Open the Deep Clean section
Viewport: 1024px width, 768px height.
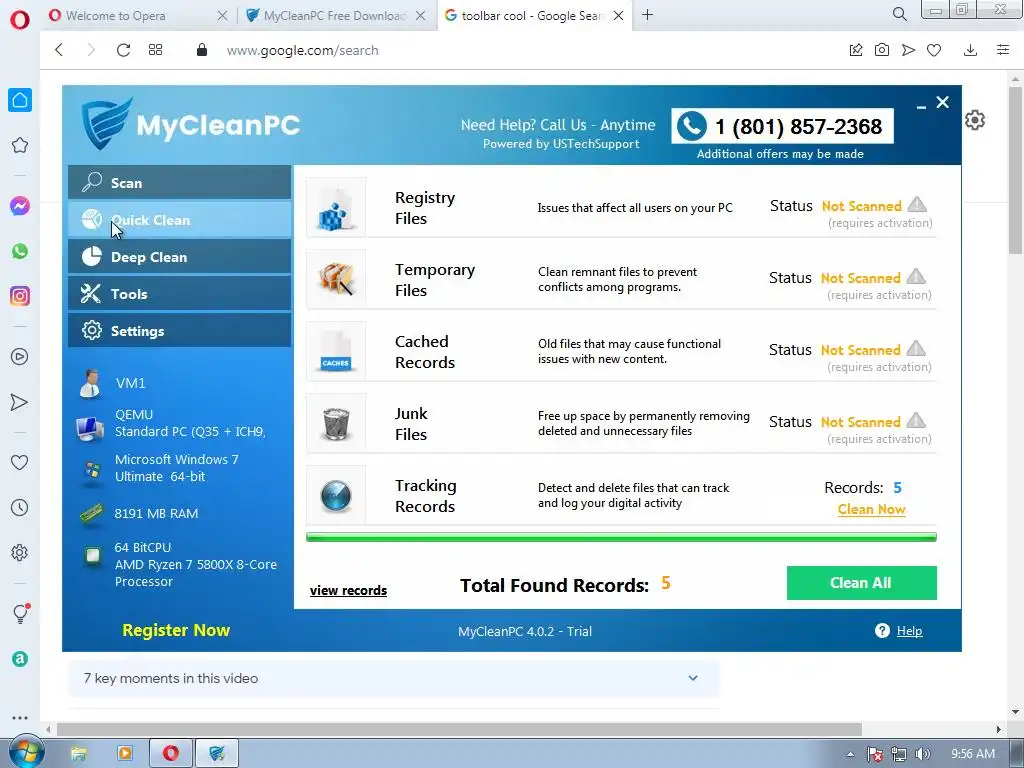pyautogui.click(x=179, y=257)
